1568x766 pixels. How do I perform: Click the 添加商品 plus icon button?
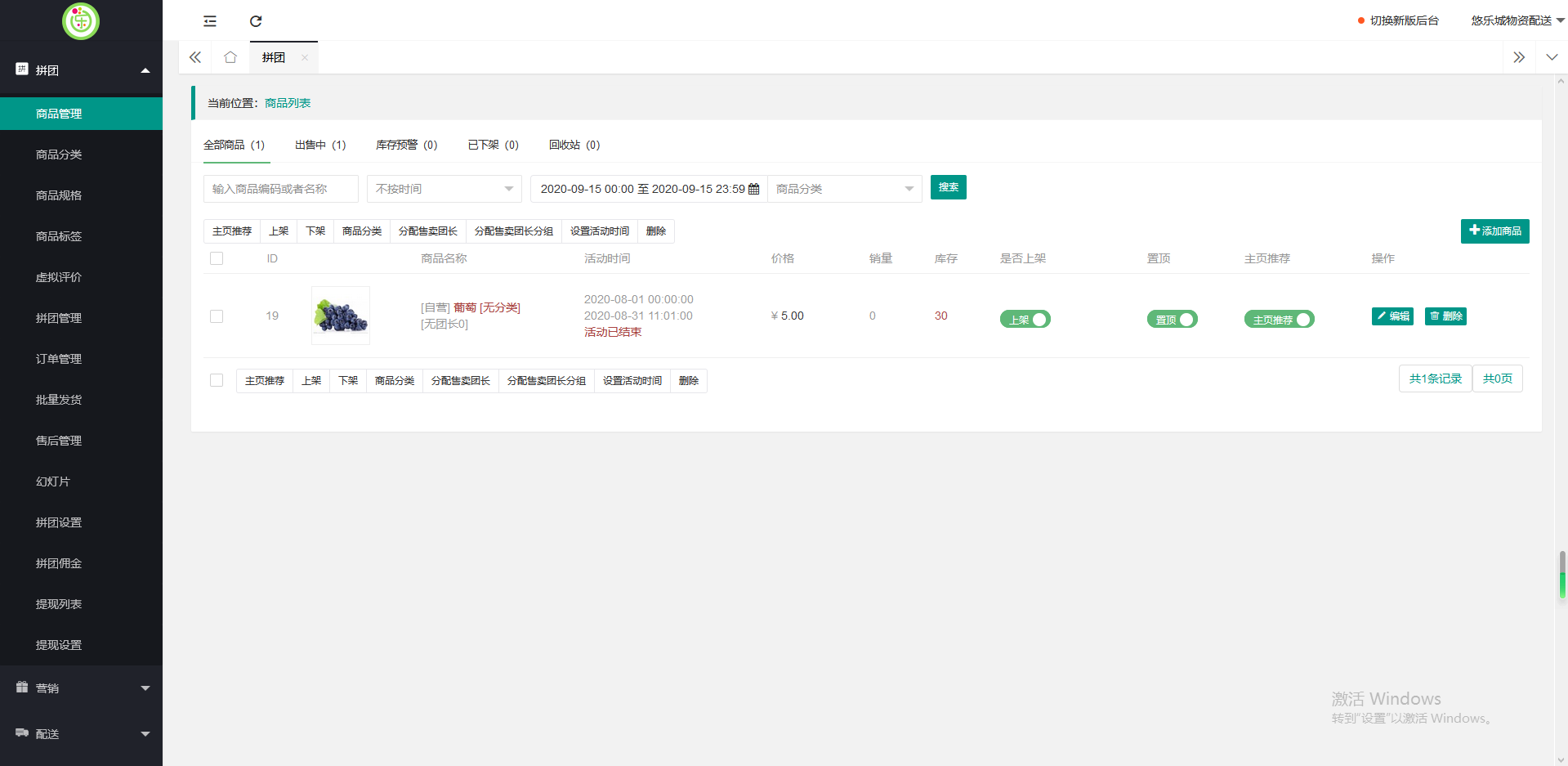click(x=1474, y=231)
